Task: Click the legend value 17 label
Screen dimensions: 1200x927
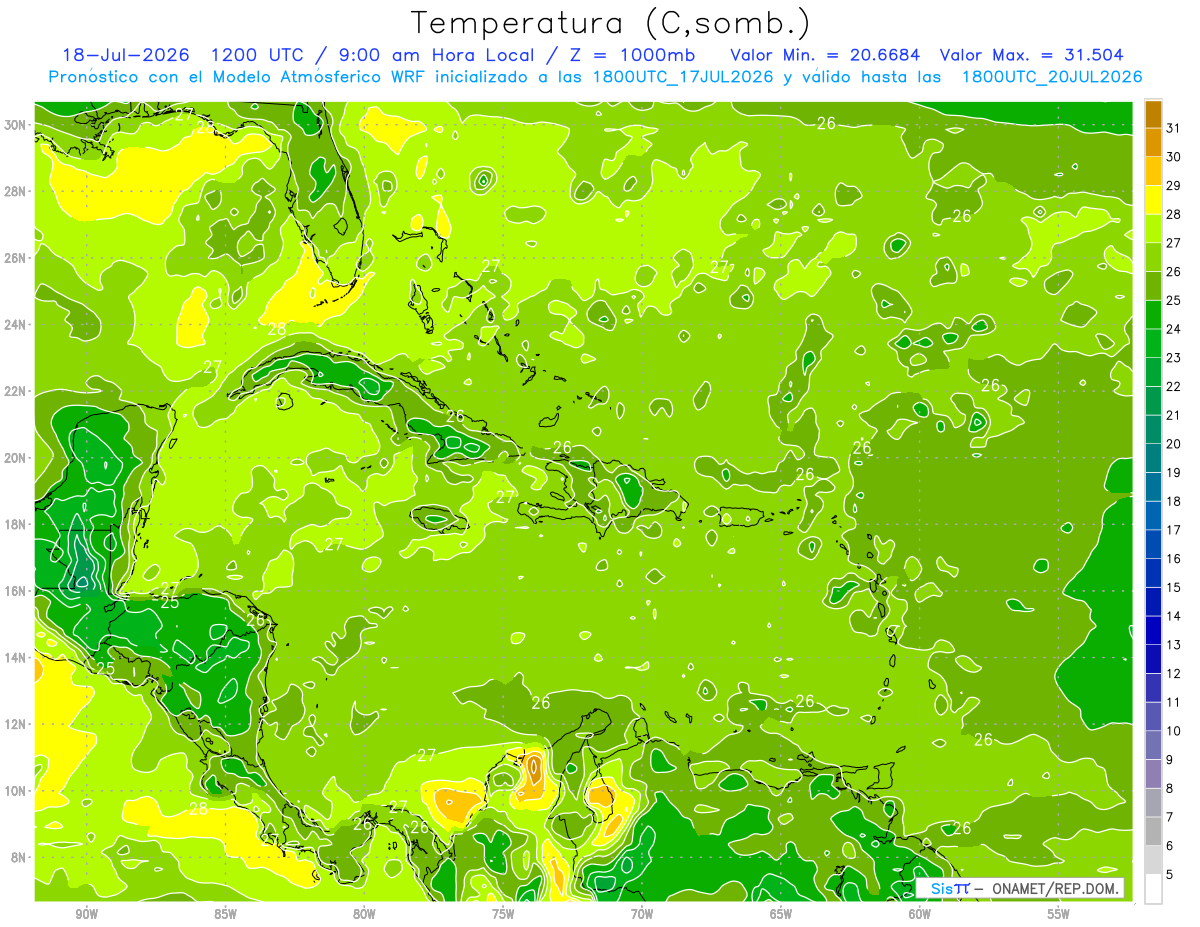Action: click(1173, 530)
